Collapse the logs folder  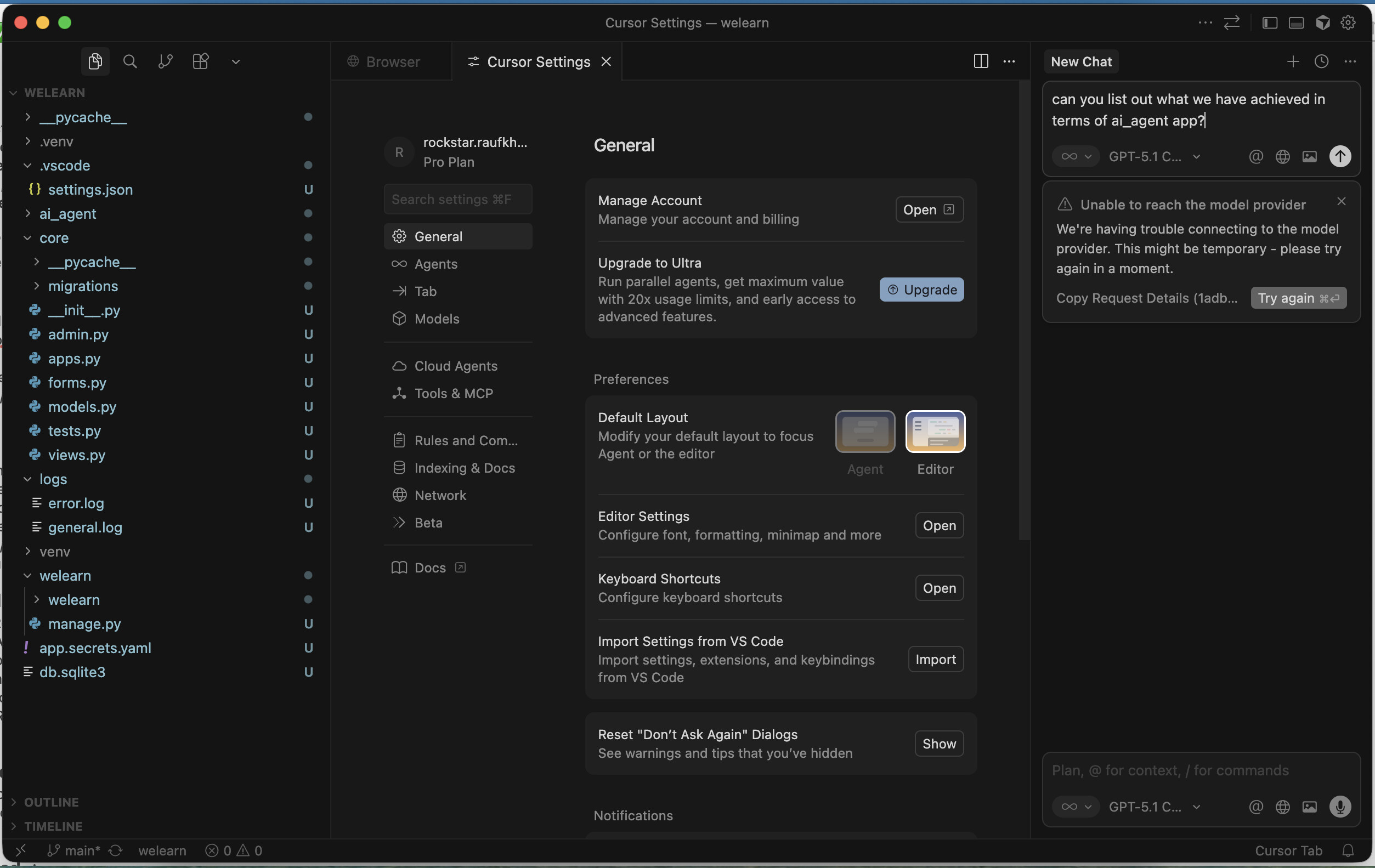pos(53,479)
